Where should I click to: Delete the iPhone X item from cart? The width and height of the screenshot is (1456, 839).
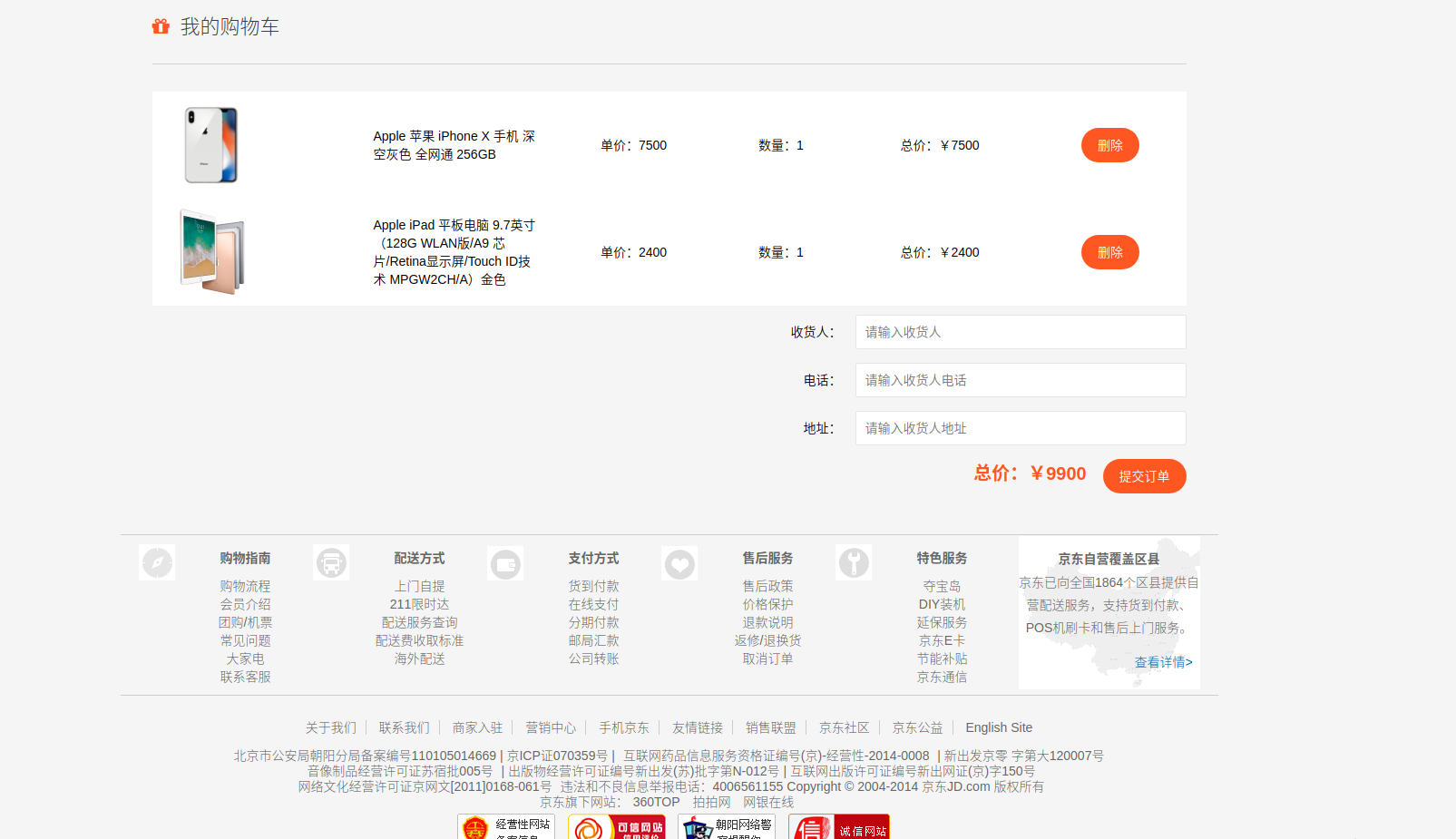pos(1109,145)
